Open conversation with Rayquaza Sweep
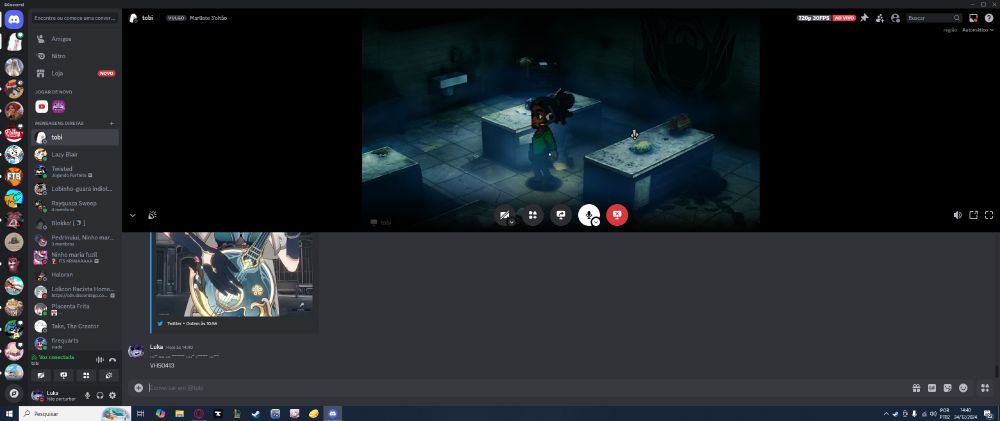Image resolution: width=1000 pixels, height=421 pixels. [x=75, y=205]
